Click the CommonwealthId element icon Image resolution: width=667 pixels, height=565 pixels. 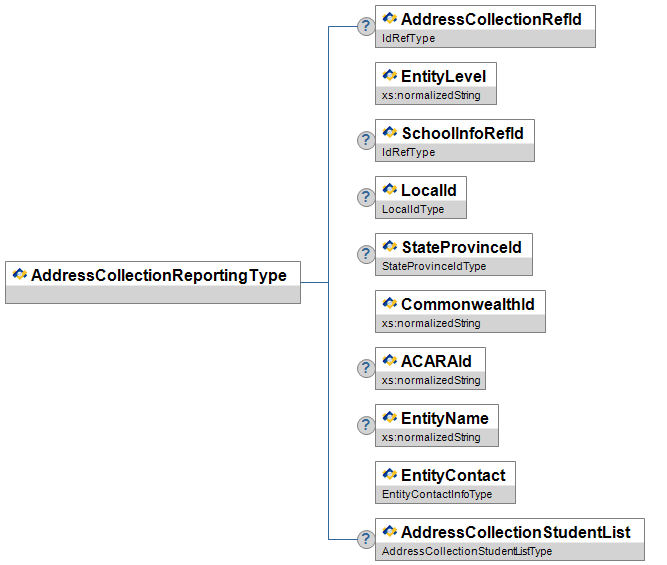(x=389, y=304)
